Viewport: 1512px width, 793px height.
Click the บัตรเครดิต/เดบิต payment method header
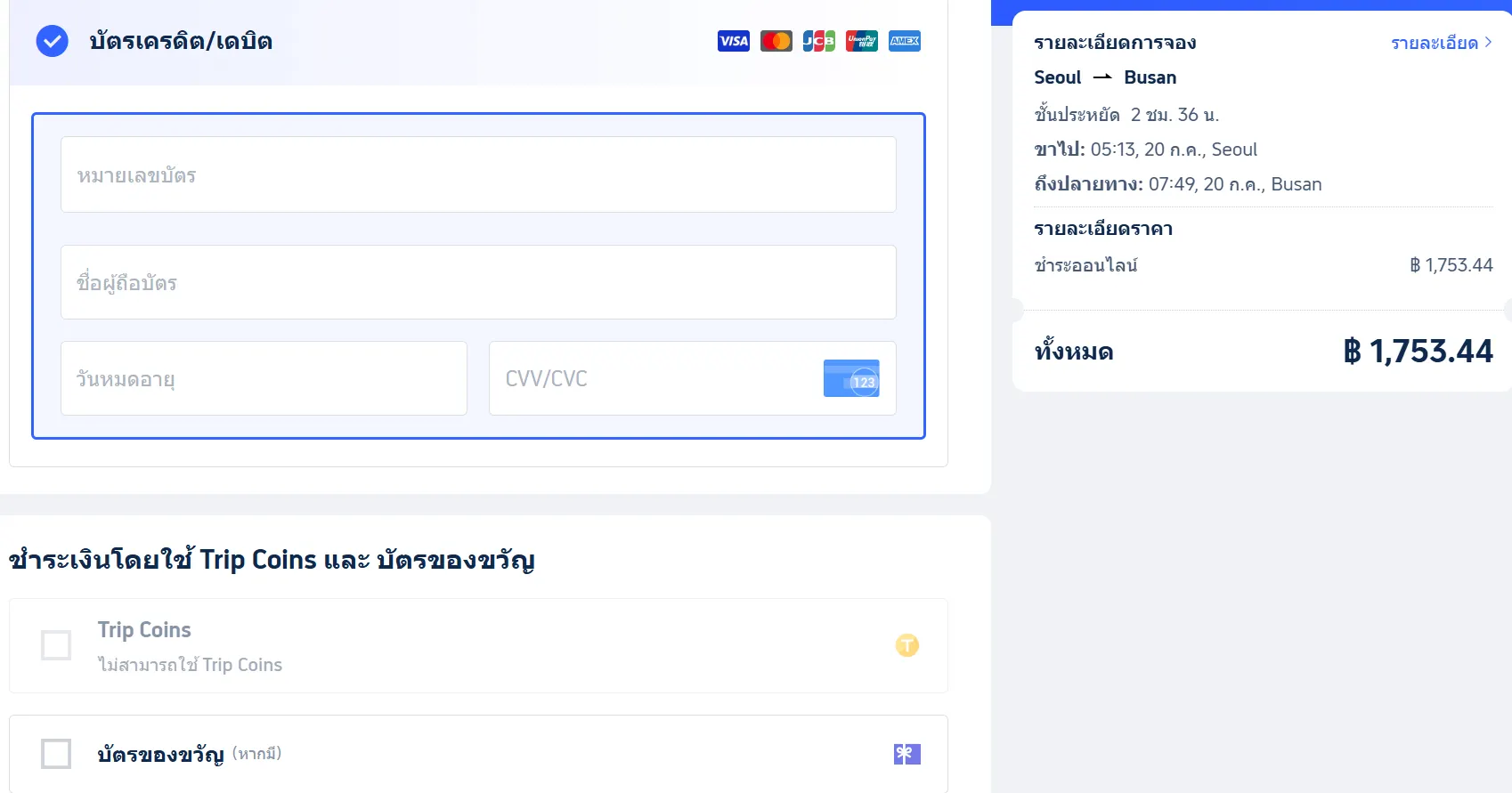tap(181, 41)
